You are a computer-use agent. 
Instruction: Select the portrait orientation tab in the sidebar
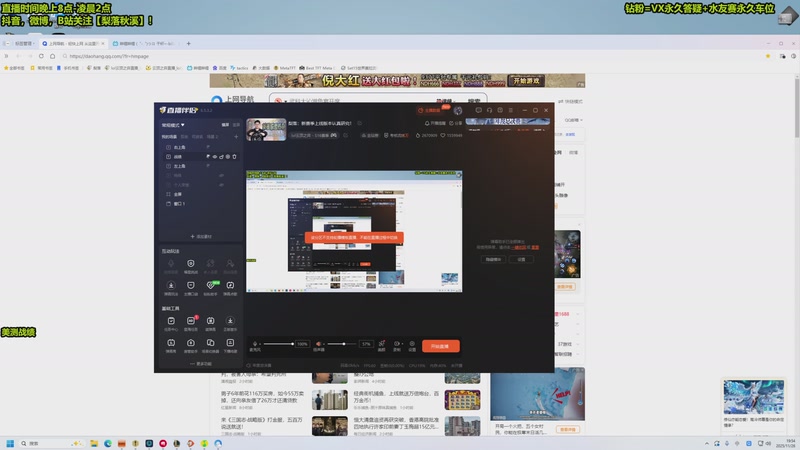[236, 125]
